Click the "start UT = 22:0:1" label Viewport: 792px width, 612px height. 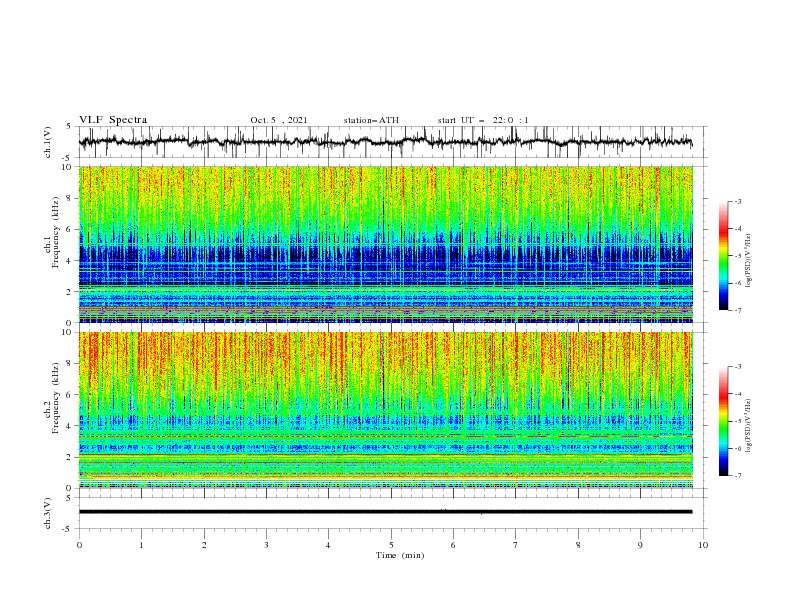click(483, 120)
